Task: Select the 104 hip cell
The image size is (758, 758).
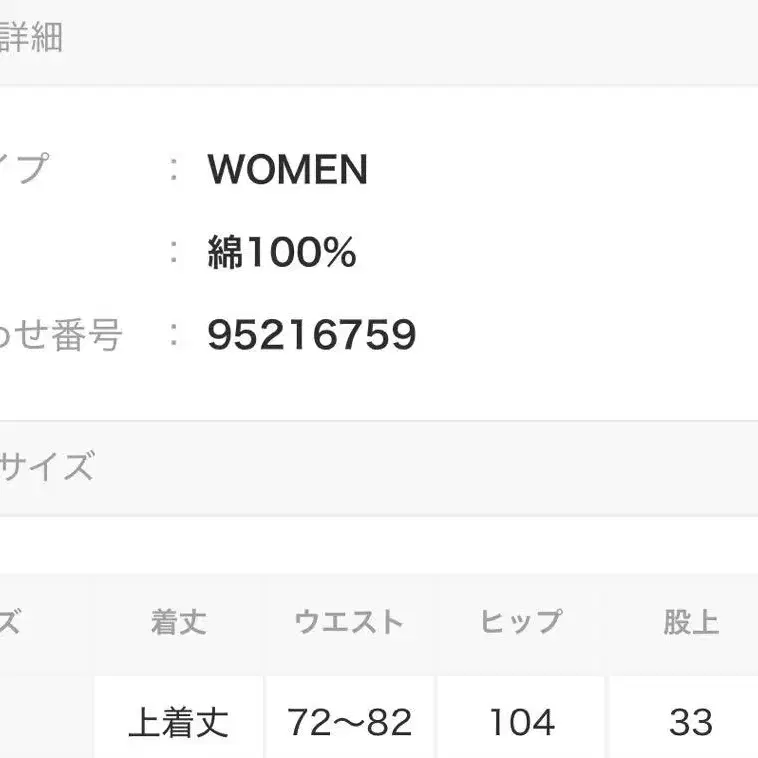Action: (520, 721)
